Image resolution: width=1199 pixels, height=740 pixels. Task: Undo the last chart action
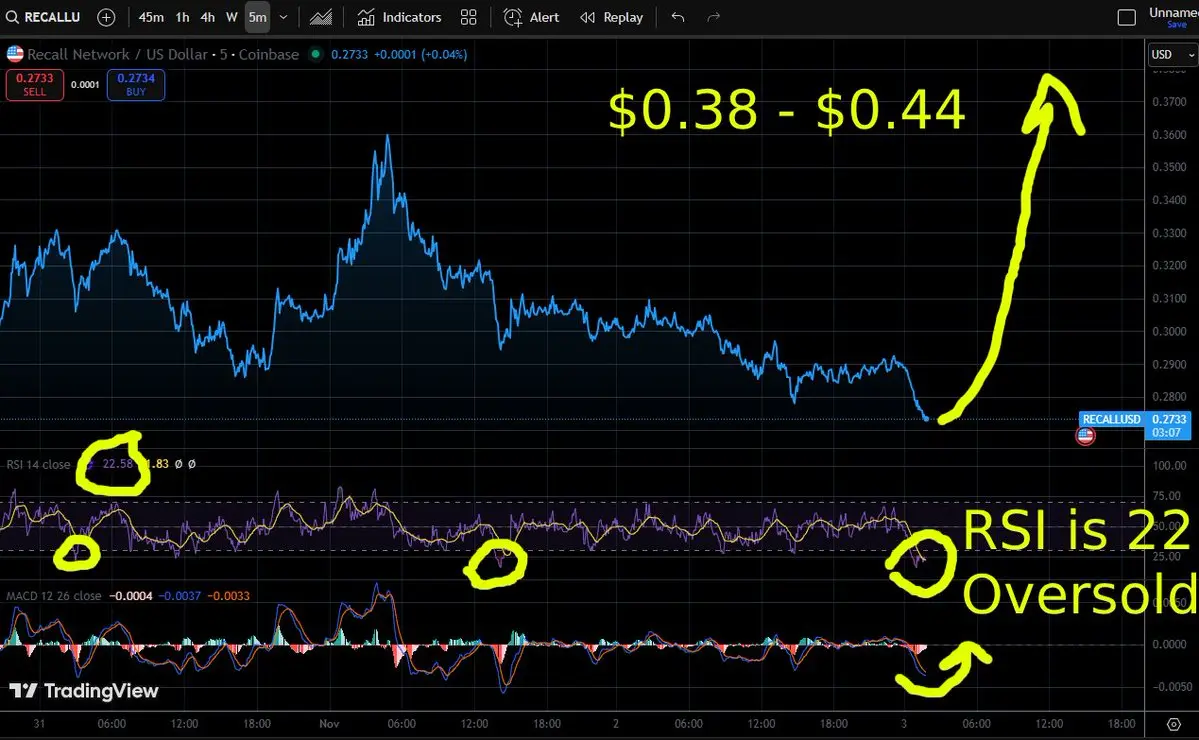point(677,17)
